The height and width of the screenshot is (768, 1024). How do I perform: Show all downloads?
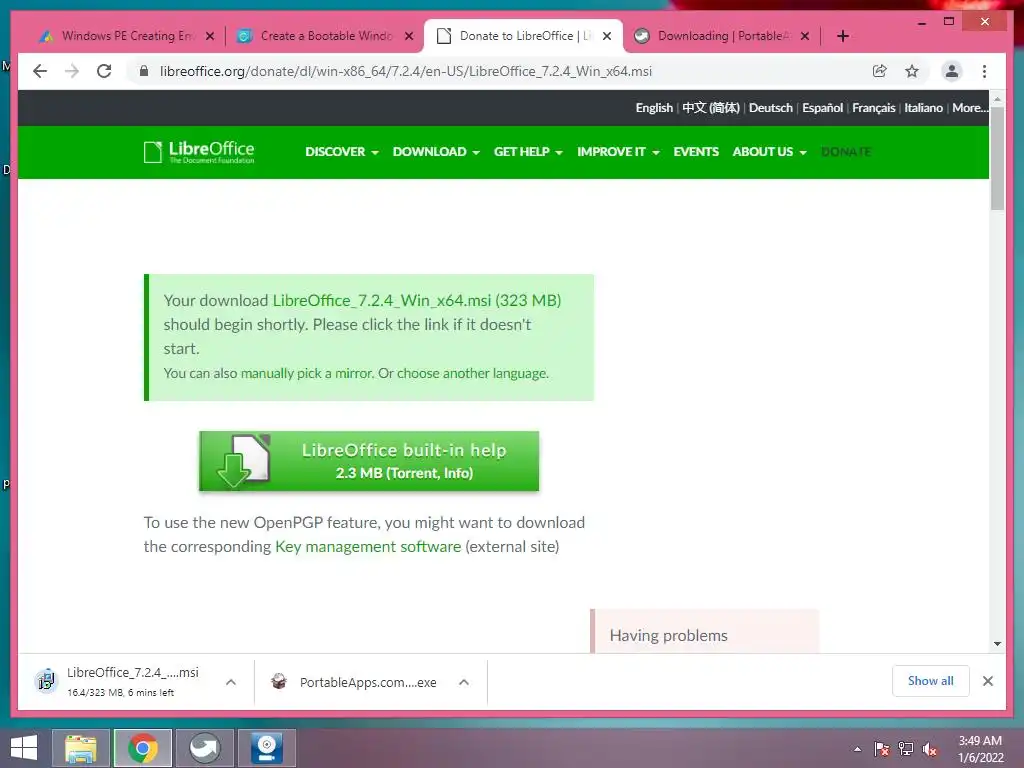tap(931, 681)
